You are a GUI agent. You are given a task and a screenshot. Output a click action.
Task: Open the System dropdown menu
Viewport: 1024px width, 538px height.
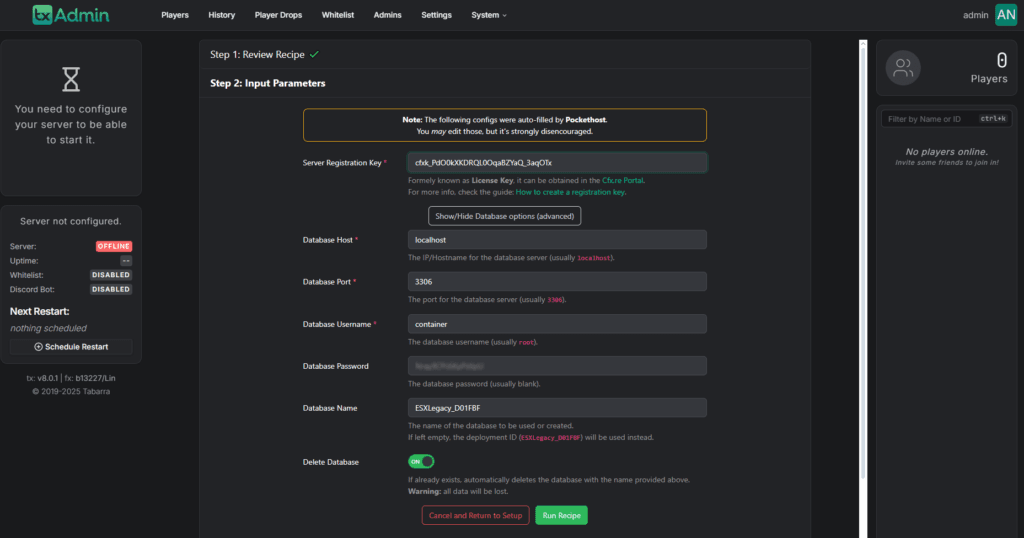[x=489, y=15]
